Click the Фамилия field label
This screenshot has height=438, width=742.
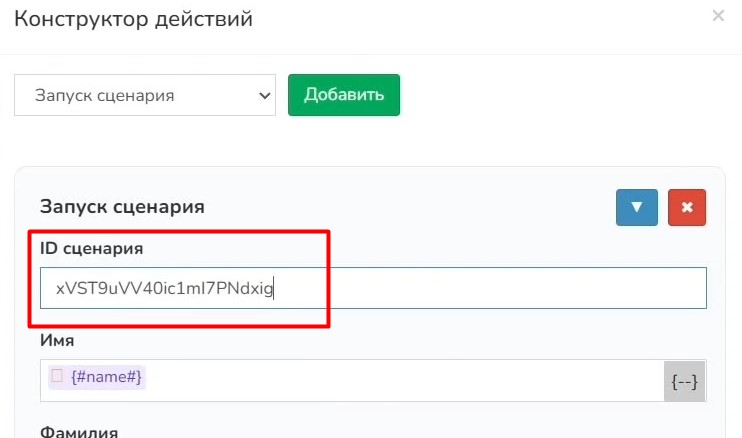tap(79, 432)
